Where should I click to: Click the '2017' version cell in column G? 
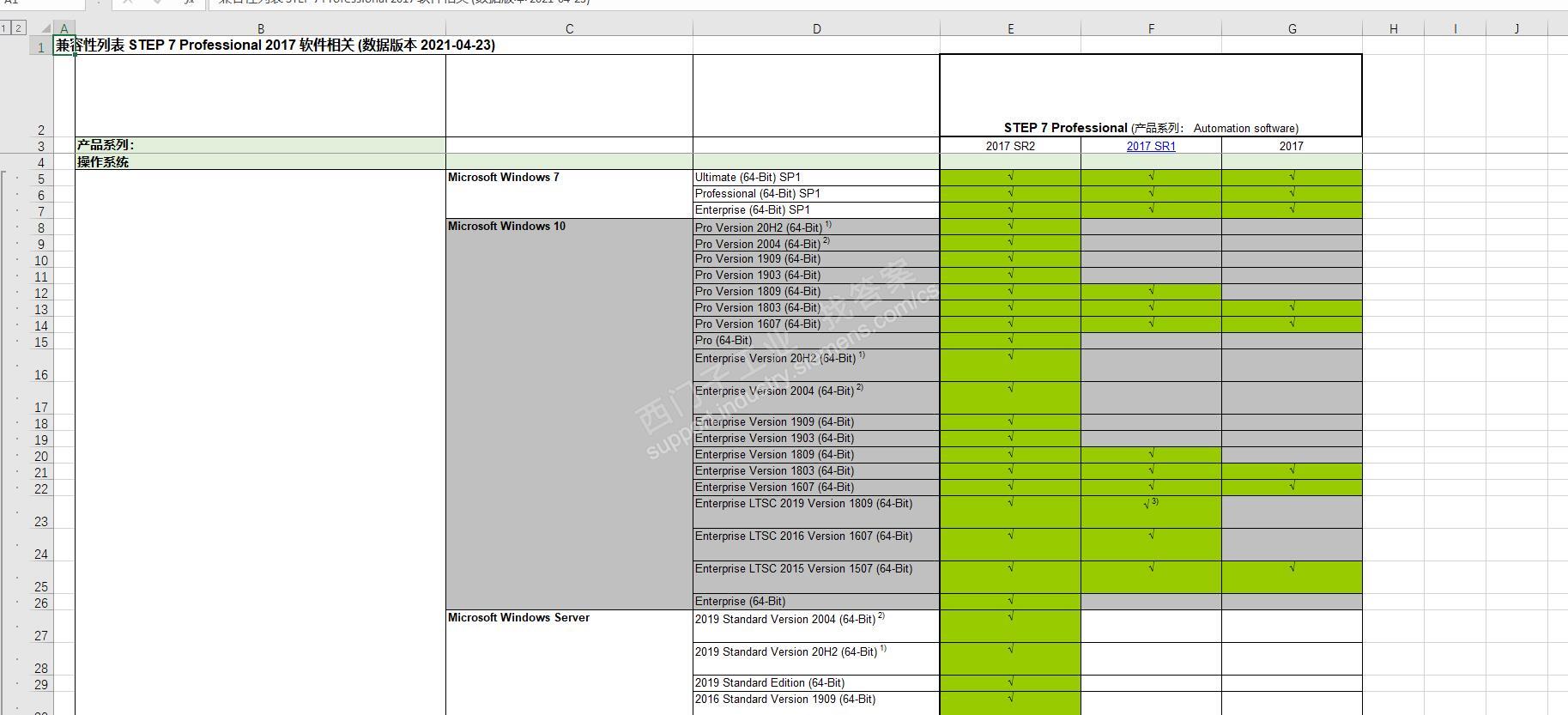pos(1292,146)
